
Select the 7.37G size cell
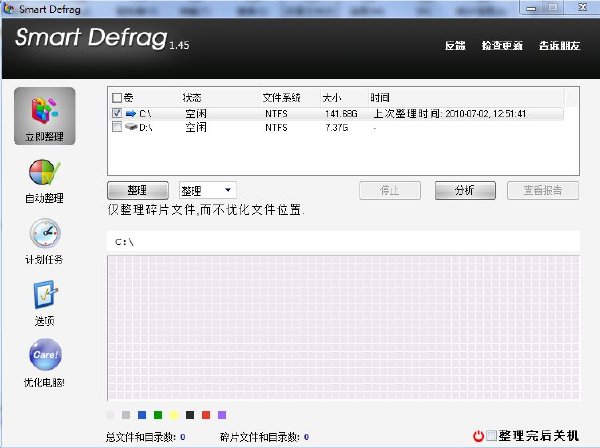337,127
